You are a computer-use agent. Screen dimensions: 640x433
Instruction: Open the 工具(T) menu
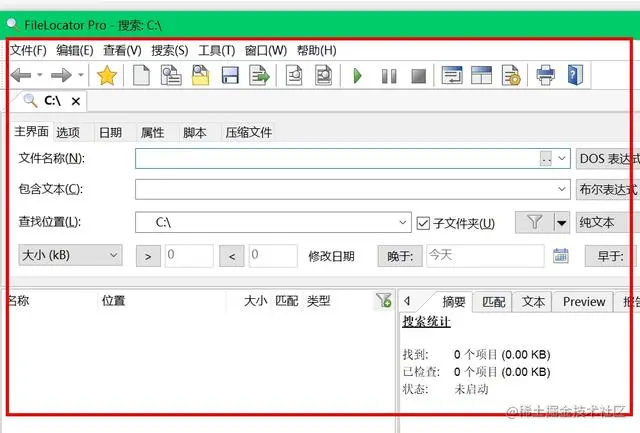point(217,51)
